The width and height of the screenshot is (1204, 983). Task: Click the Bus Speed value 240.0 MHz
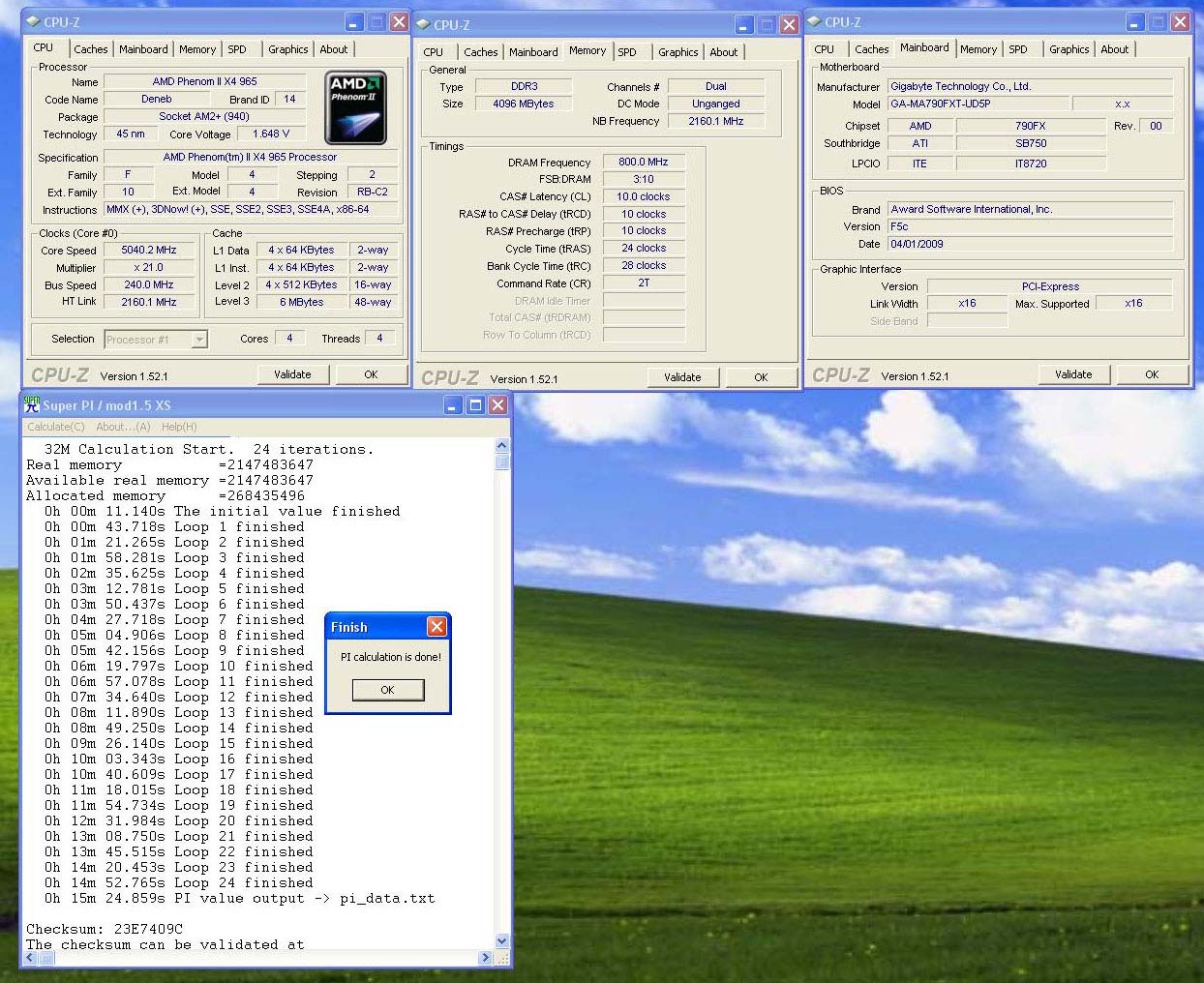[x=149, y=284]
